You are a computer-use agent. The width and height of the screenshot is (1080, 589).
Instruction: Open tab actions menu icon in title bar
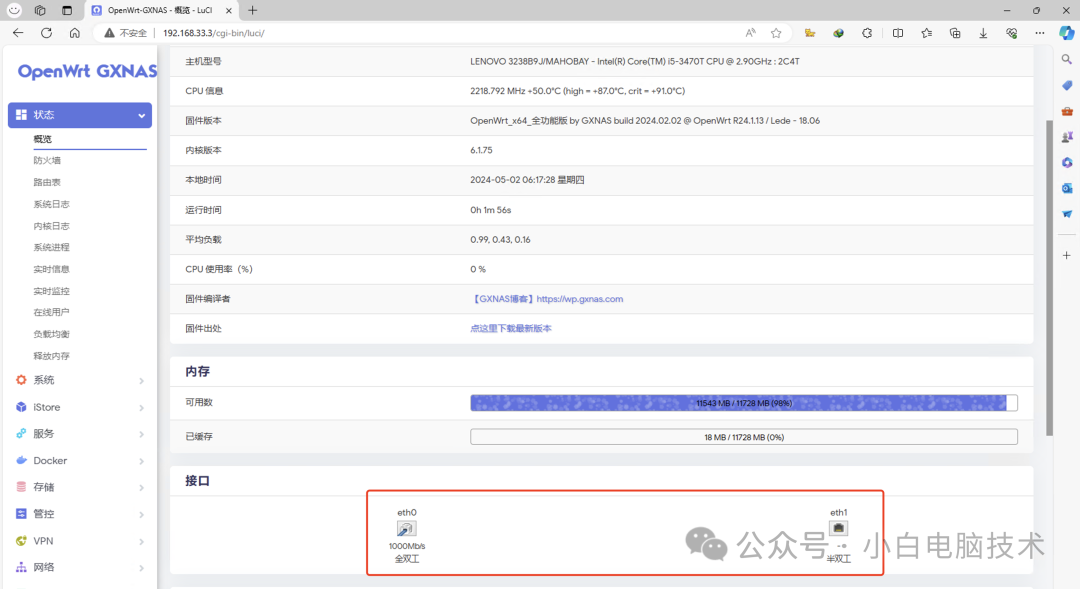tap(67, 10)
